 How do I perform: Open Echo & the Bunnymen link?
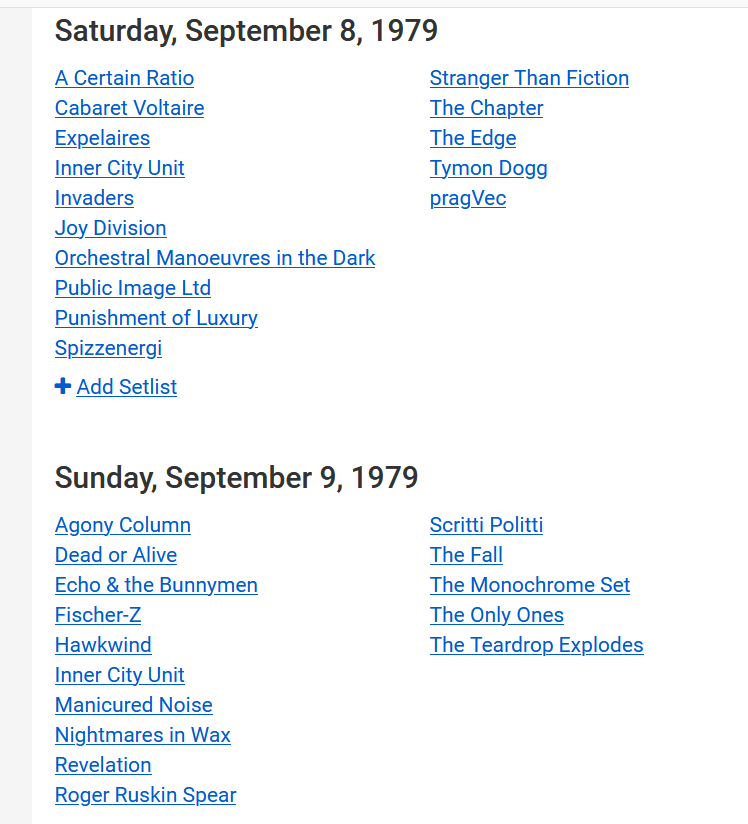pyautogui.click(x=157, y=585)
